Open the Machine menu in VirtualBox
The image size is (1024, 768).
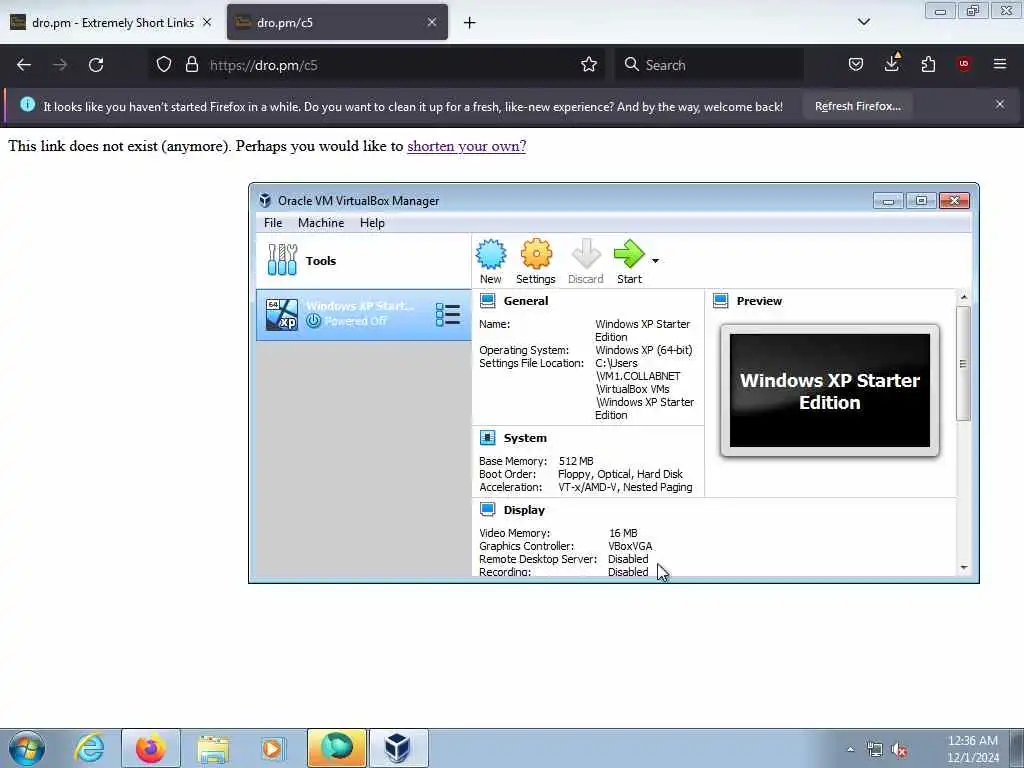click(321, 223)
